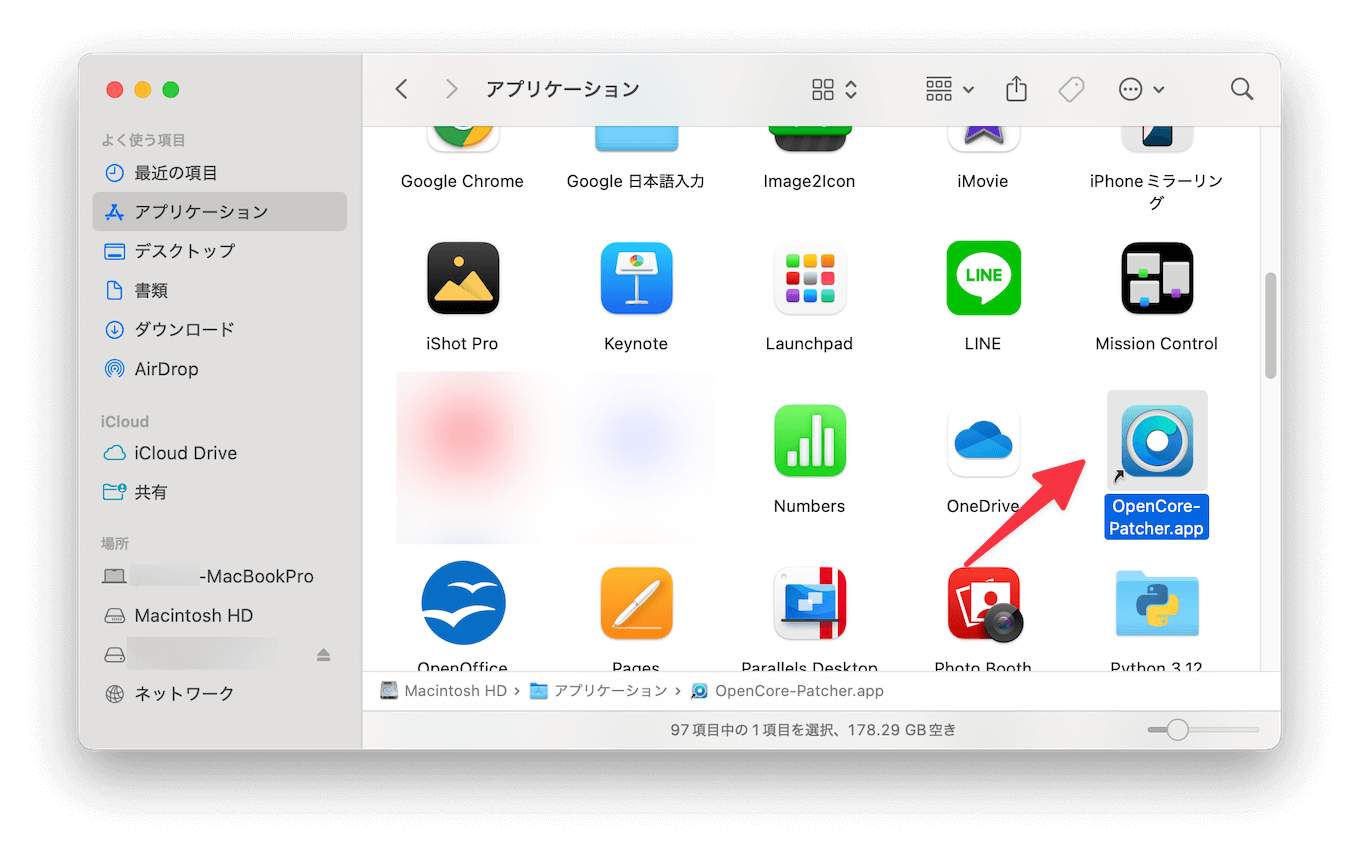The image size is (1359, 853).
Task: Select the Pages app icon
Action: [636, 603]
